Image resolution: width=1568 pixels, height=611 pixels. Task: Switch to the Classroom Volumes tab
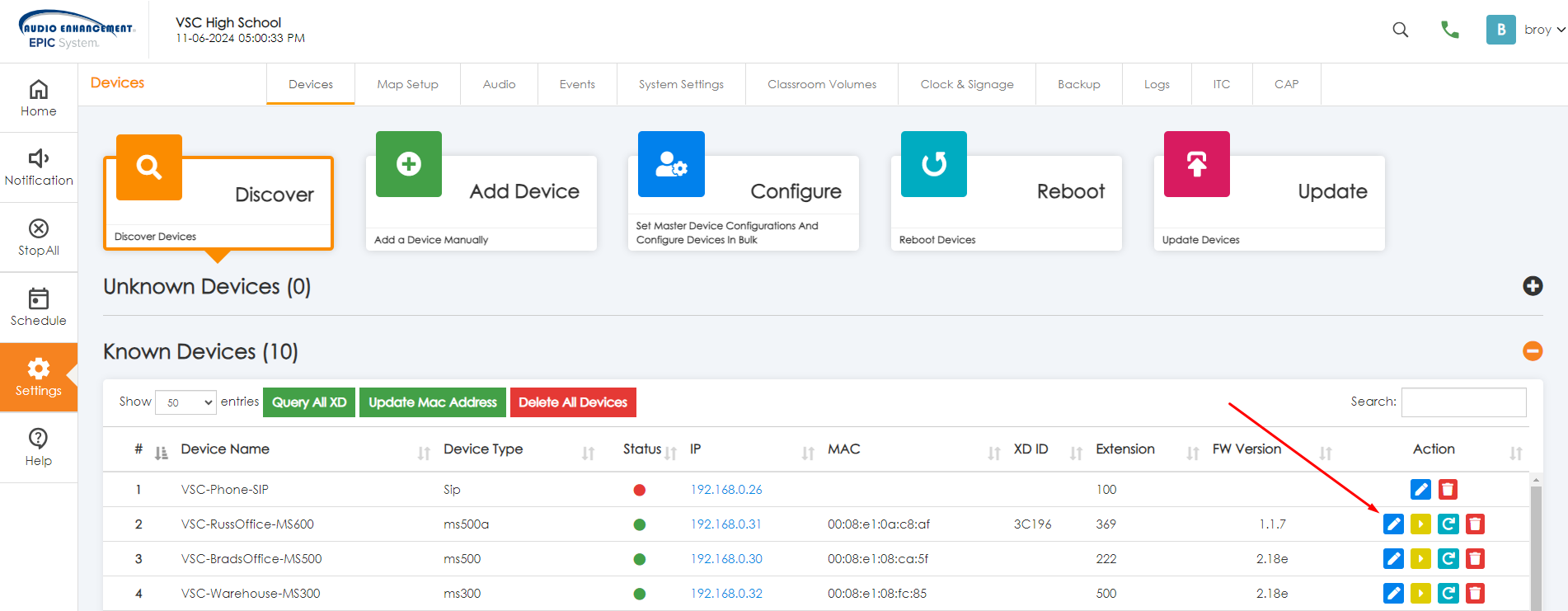(821, 84)
